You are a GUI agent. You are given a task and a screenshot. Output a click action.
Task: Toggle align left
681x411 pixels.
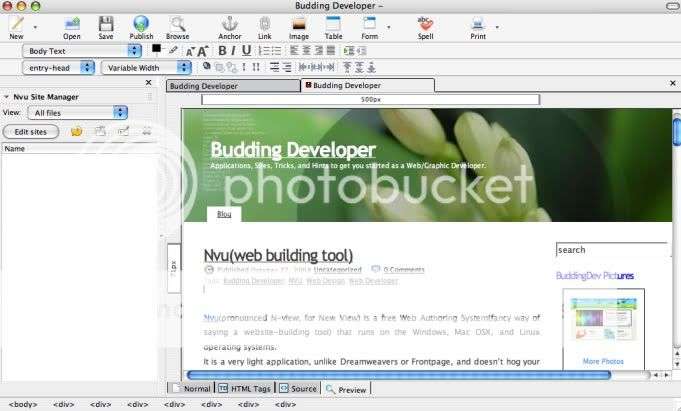[x=294, y=50]
